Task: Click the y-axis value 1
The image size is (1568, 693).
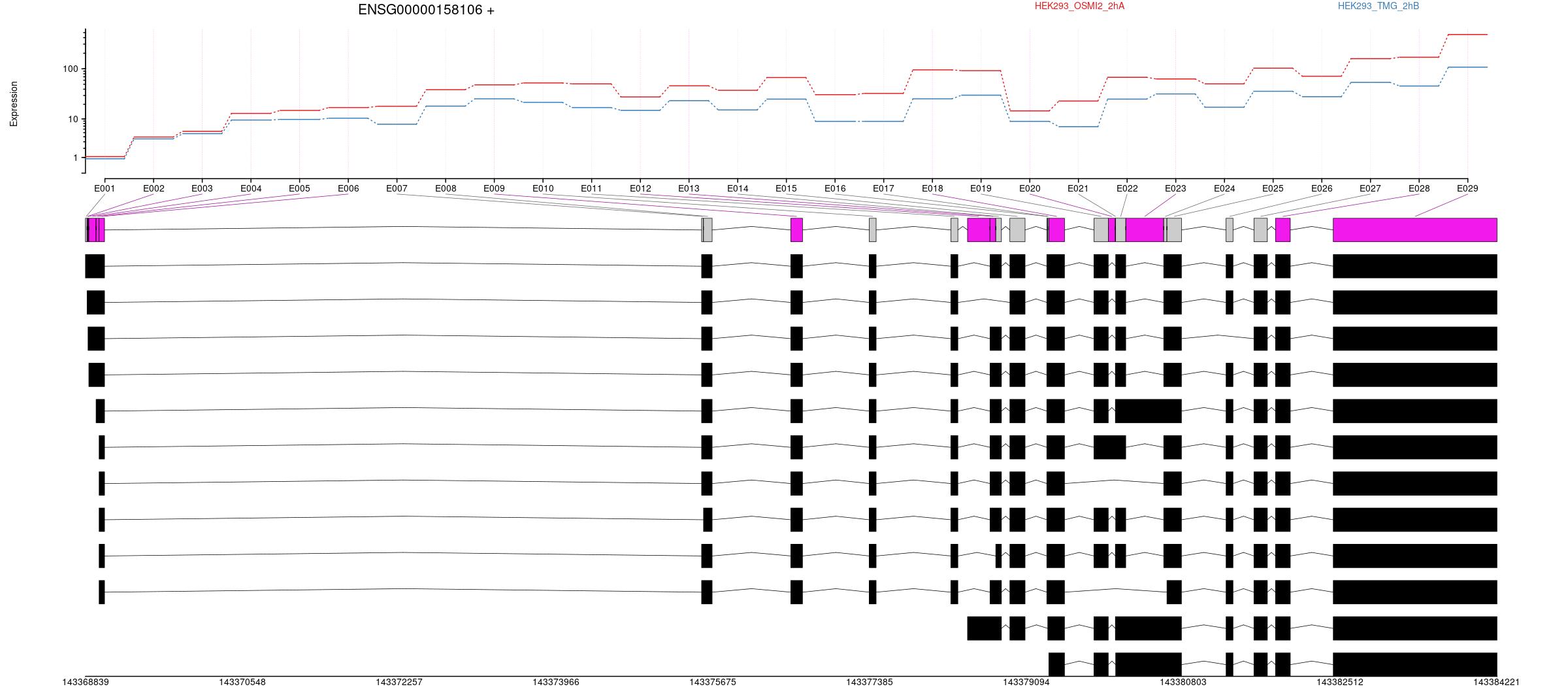Action: 75,158
